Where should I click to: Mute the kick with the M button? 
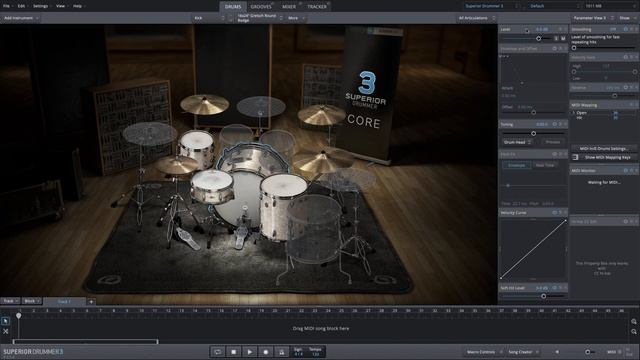click(563, 38)
